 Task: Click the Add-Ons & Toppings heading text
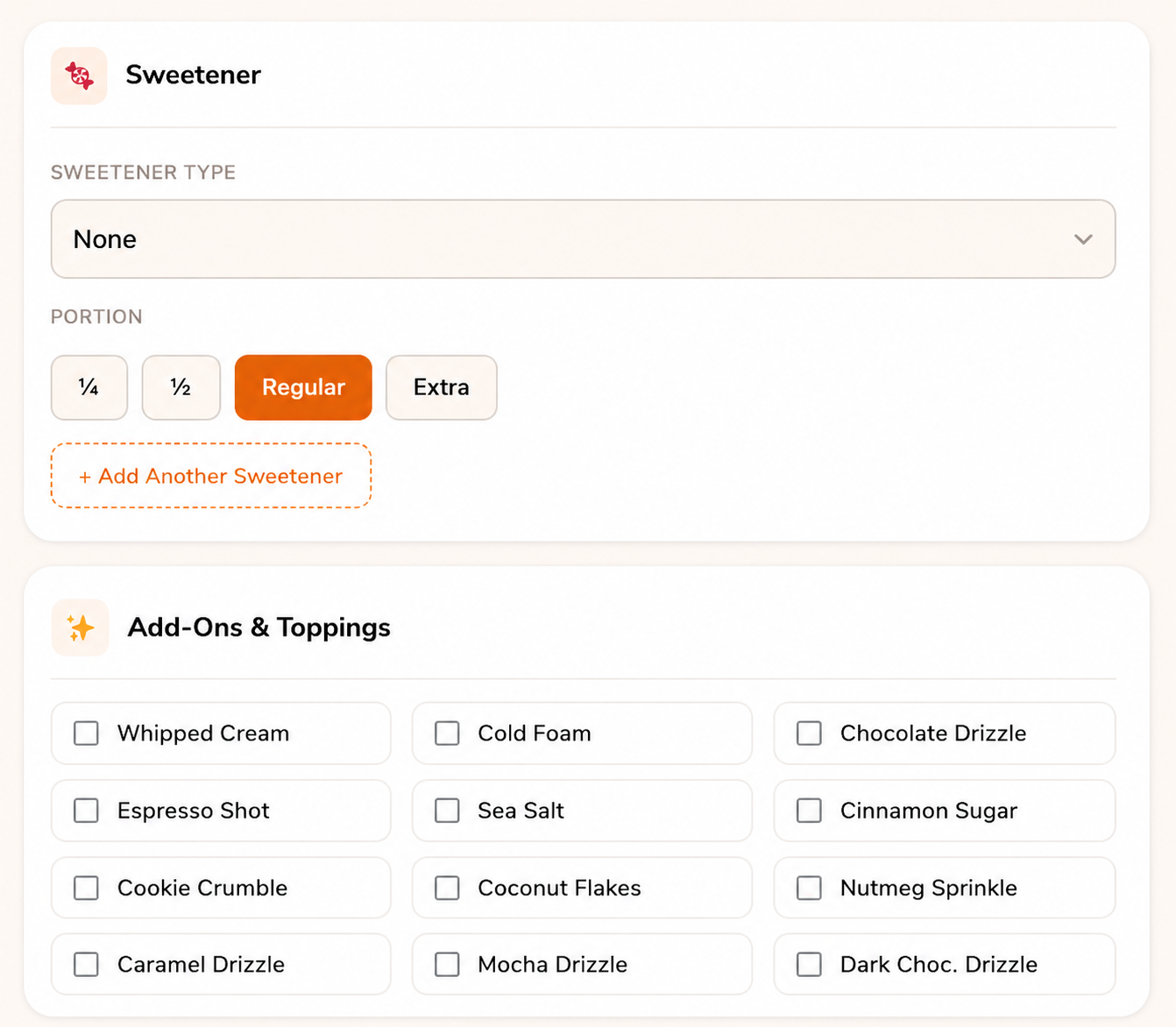259,627
